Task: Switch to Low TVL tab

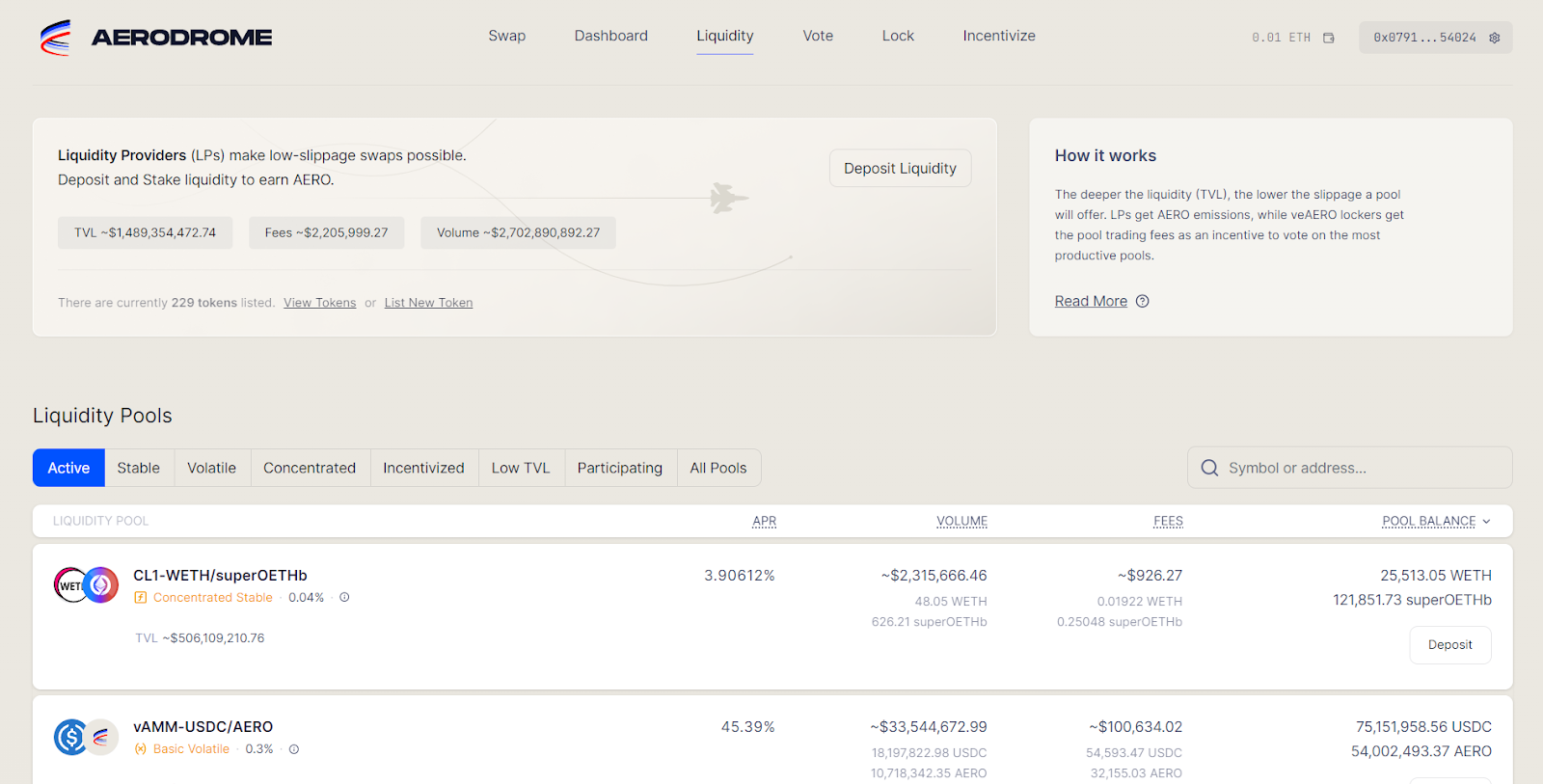Action: [521, 468]
